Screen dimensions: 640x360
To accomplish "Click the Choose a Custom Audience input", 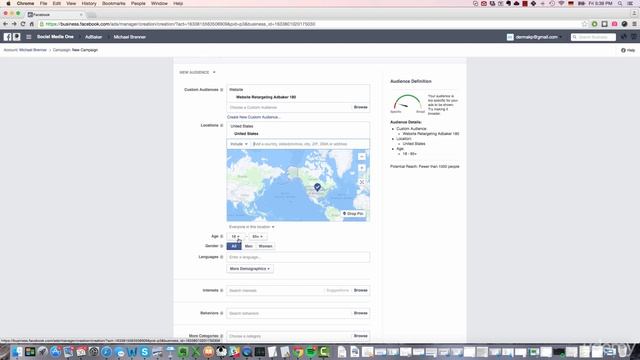I will pyautogui.click(x=289, y=107).
